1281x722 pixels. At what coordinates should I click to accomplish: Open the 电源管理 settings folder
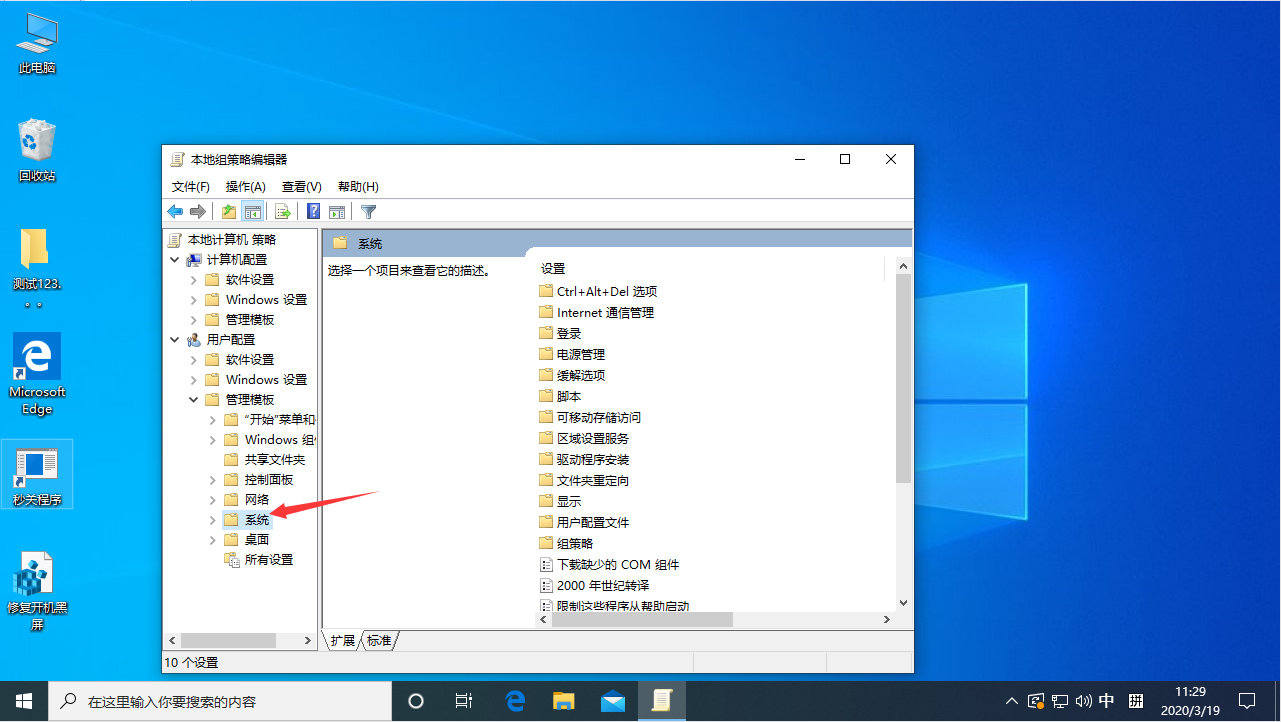pos(581,353)
